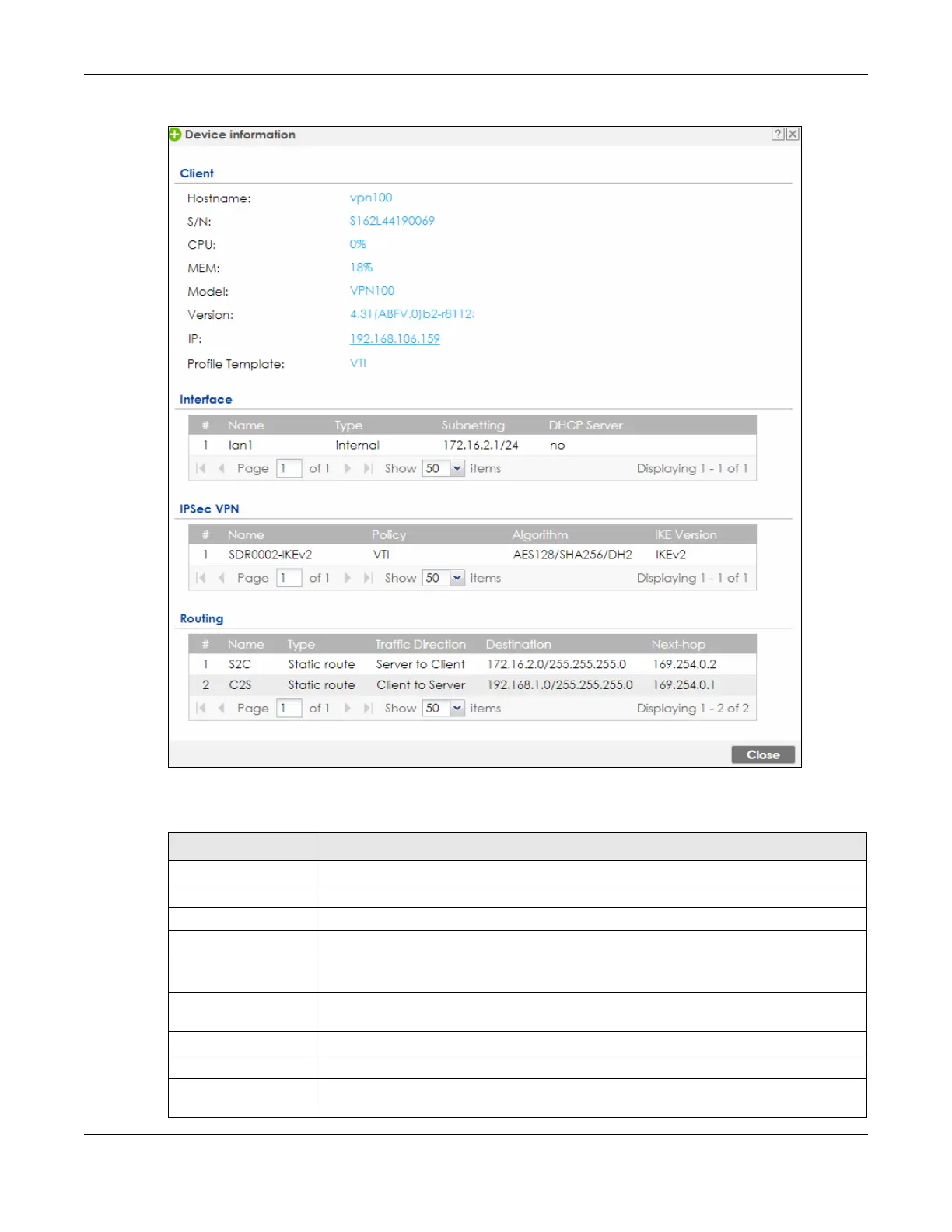Open the 192.168.106.159 IP link
Viewport: 952px width, 1232px height.
pos(394,339)
